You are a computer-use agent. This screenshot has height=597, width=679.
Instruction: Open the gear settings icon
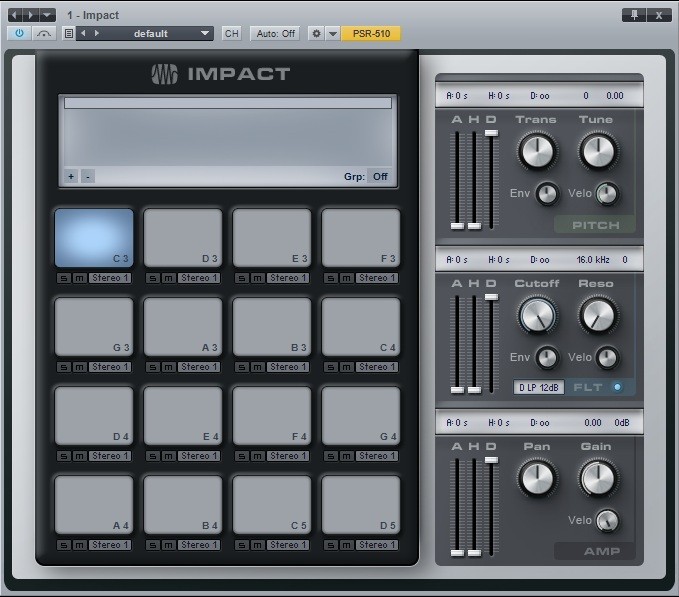tap(316, 33)
